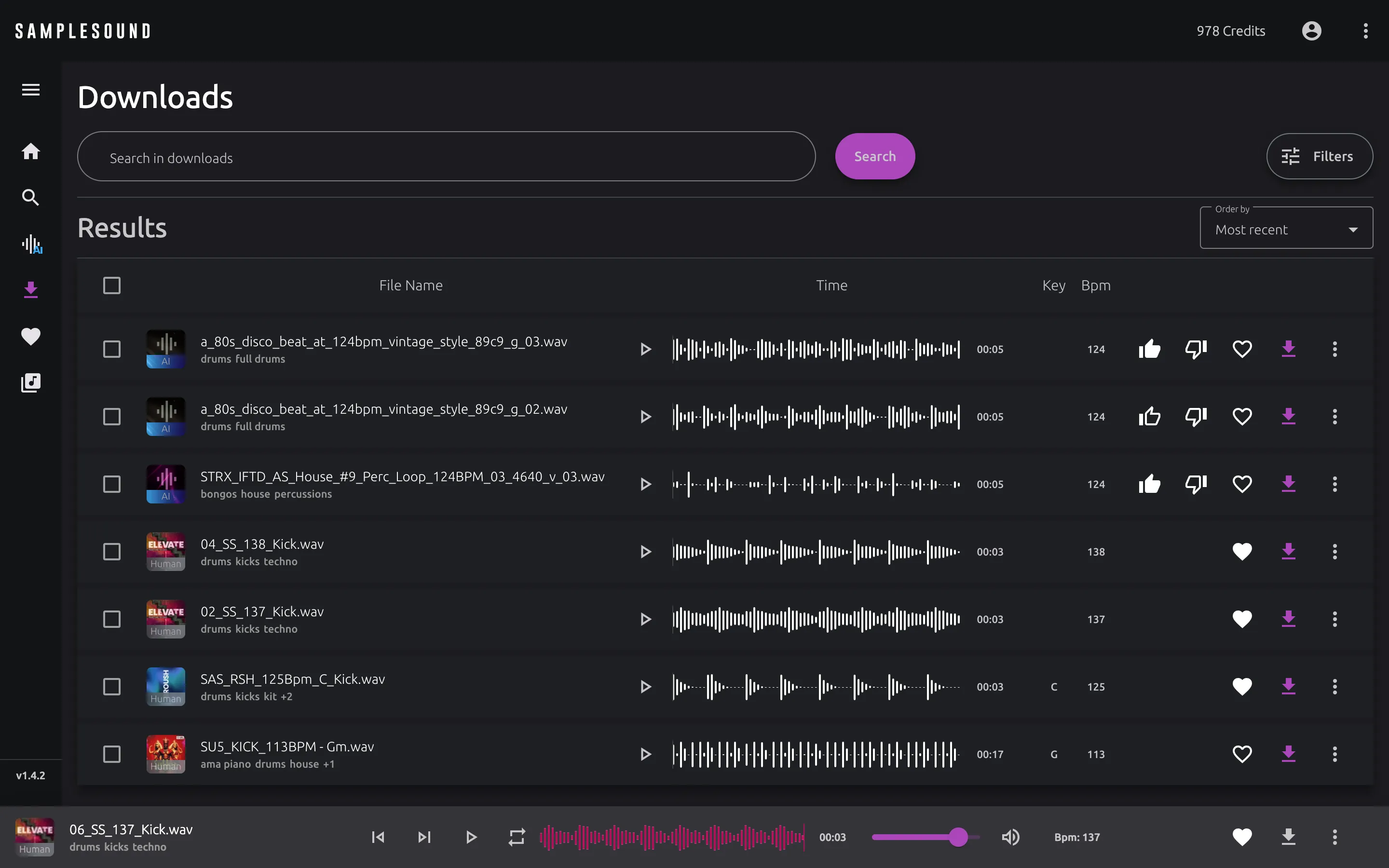Seek in the pink player waveform
Screen dimensions: 1389x868
[671, 837]
